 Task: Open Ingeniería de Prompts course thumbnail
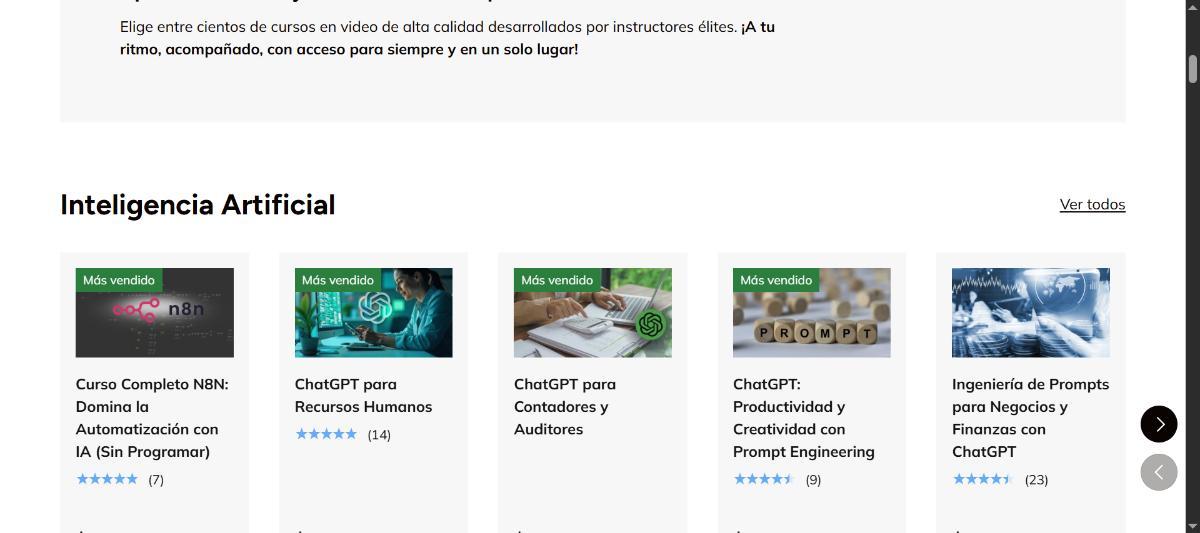coord(1031,312)
